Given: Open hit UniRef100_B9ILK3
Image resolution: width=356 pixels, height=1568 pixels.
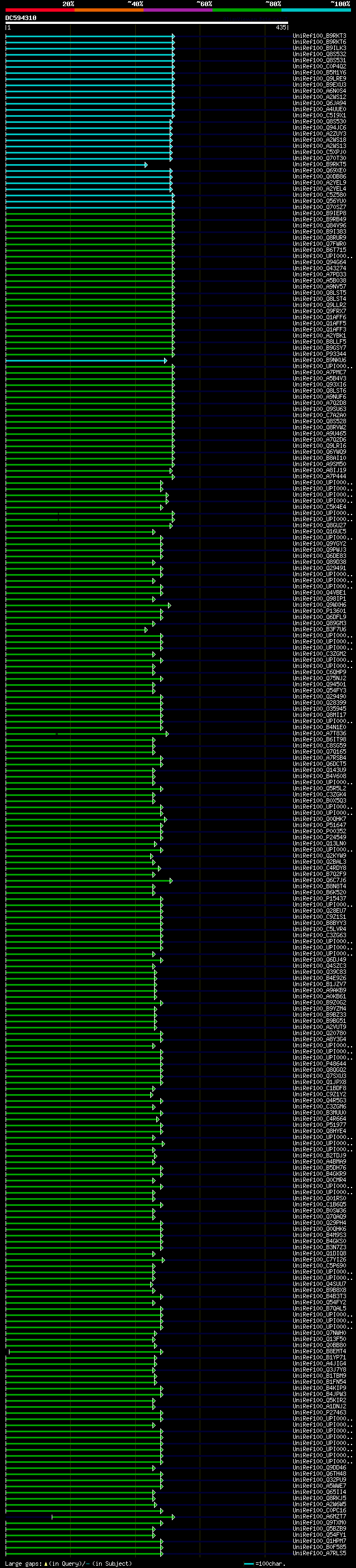Looking at the screenshot, I should 319,48.
